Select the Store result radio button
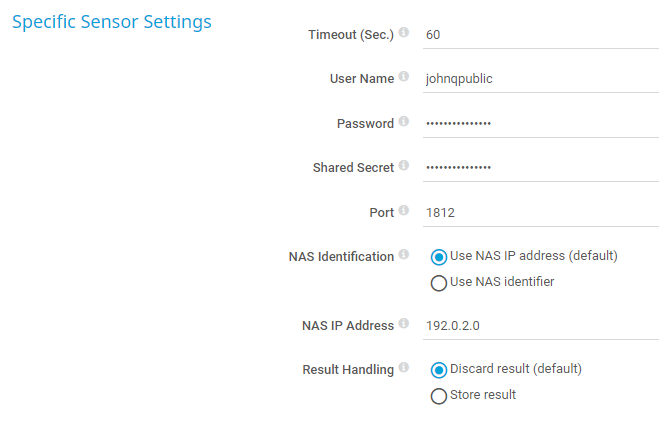 438,396
